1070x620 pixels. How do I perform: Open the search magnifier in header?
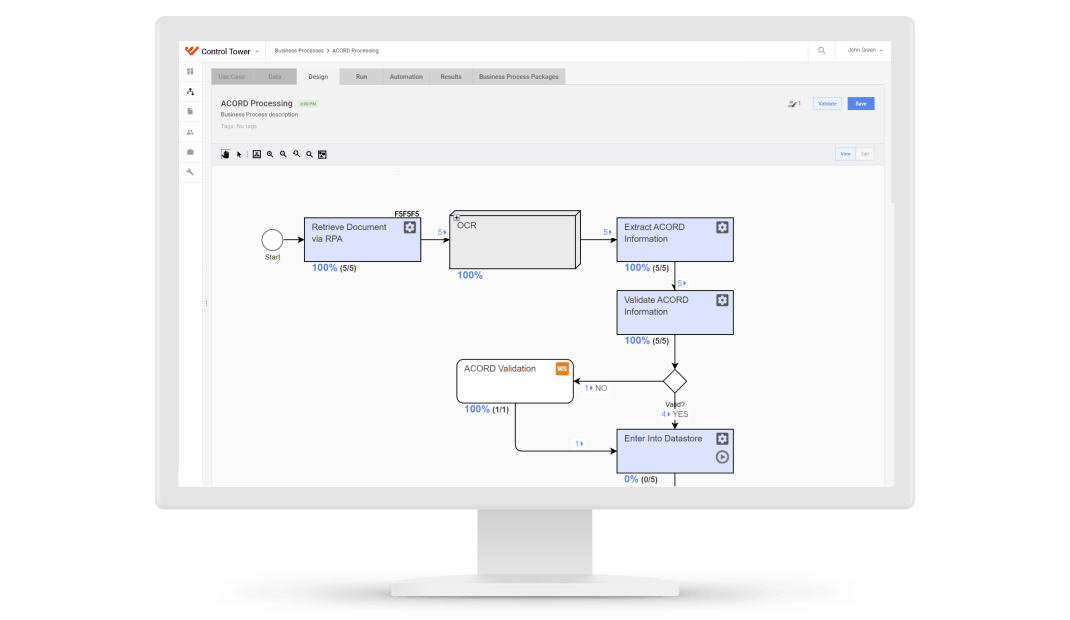point(822,50)
